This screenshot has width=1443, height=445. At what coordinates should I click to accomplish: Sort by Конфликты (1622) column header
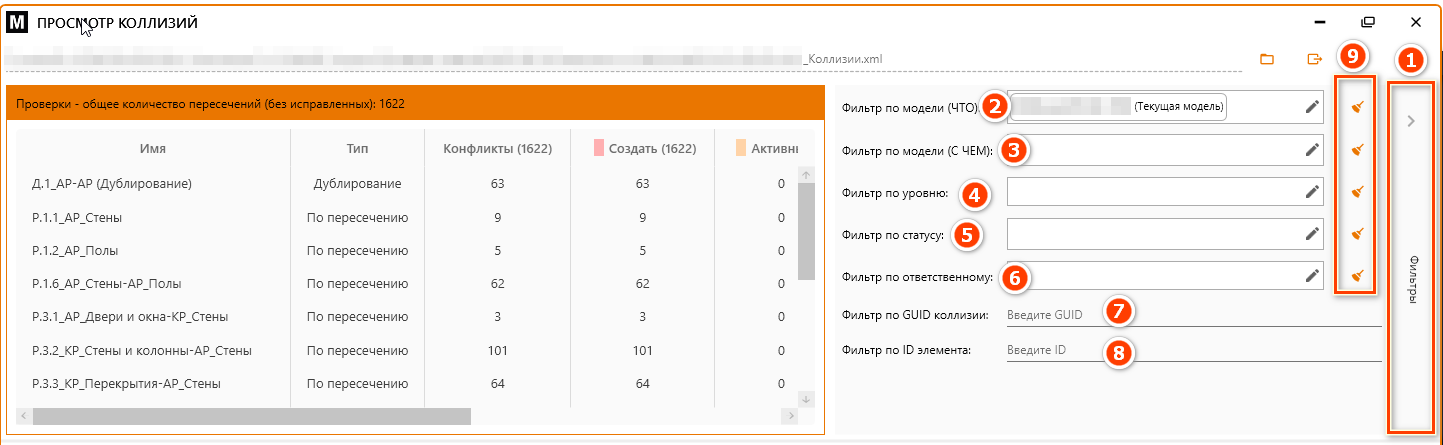click(497, 149)
